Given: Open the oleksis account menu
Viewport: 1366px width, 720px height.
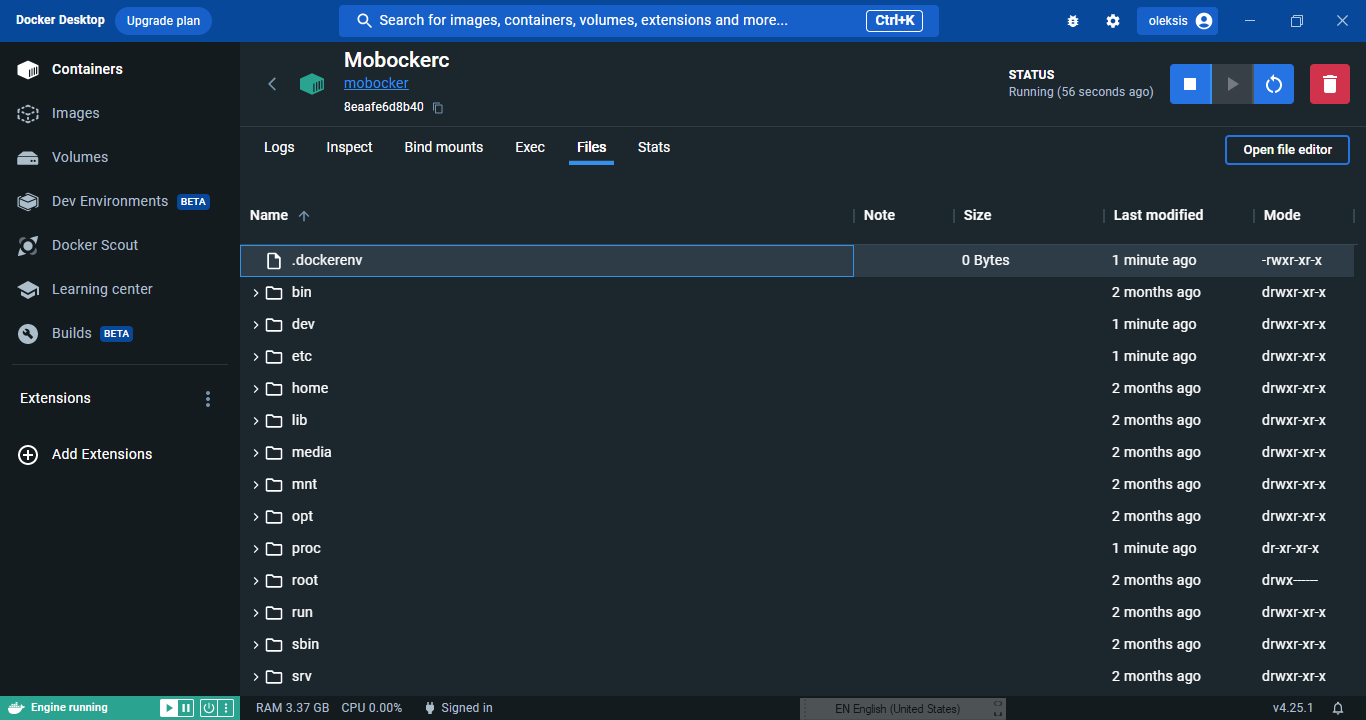Looking at the screenshot, I should coord(1177,21).
